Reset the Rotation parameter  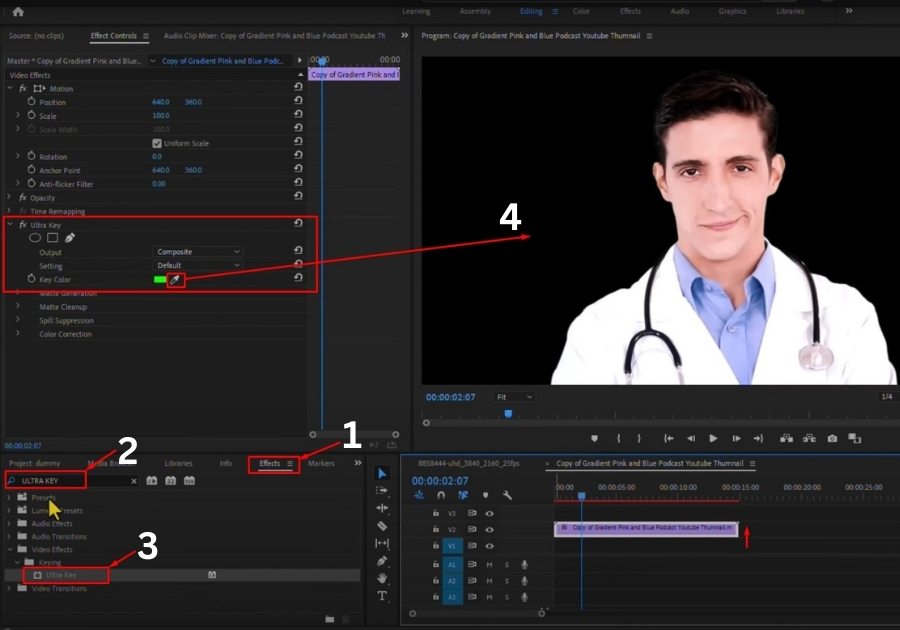[298, 154]
